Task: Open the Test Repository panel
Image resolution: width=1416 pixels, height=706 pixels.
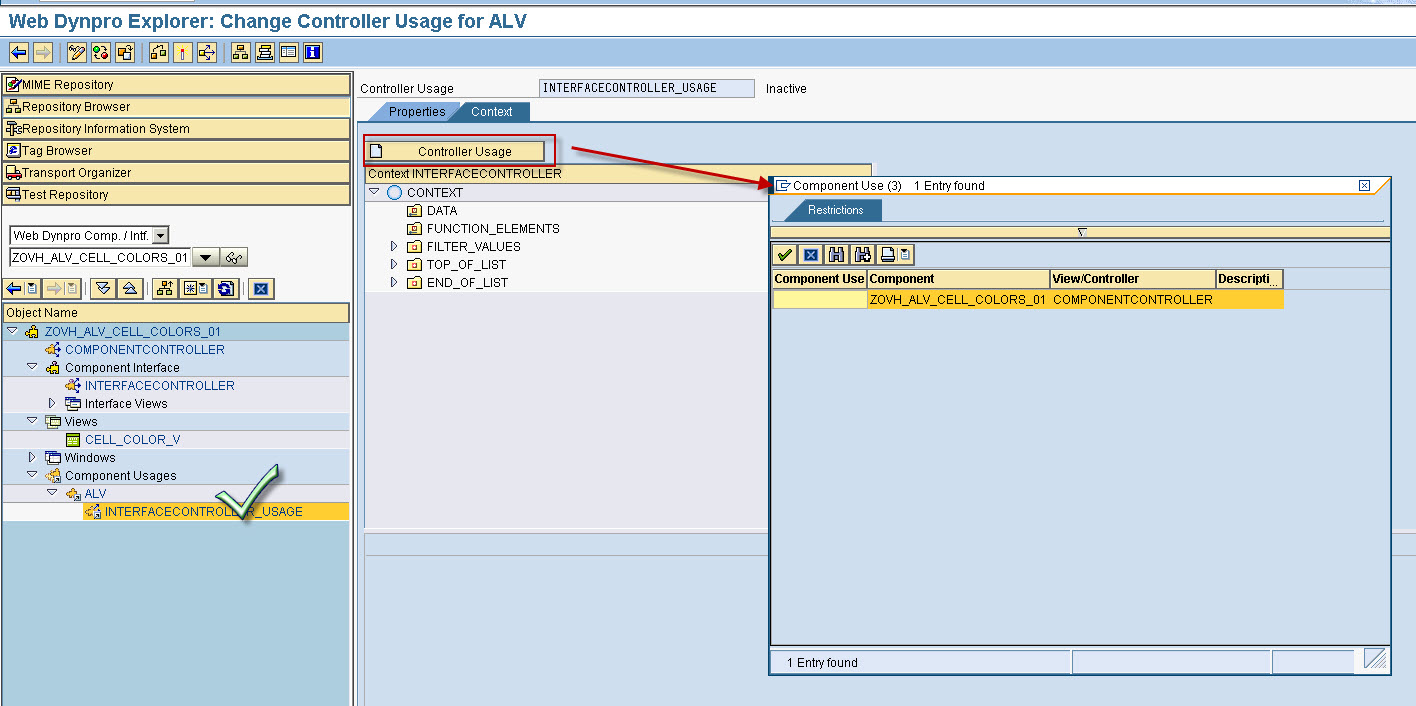Action: pyautogui.click(x=70, y=193)
